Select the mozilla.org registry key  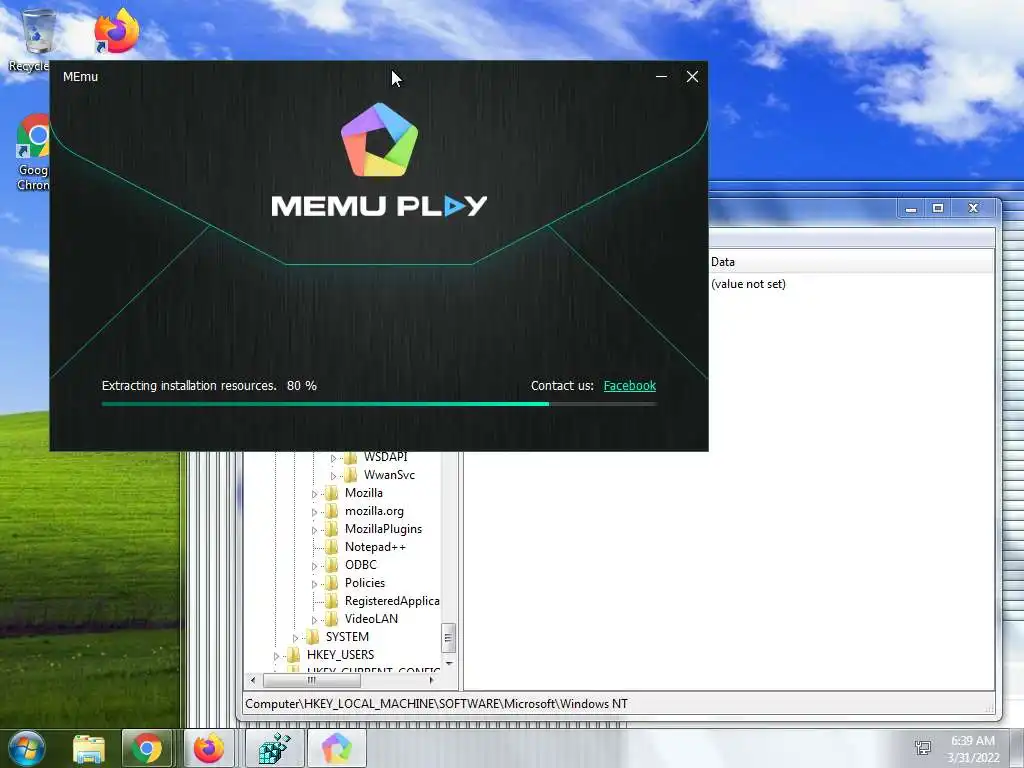tap(374, 511)
